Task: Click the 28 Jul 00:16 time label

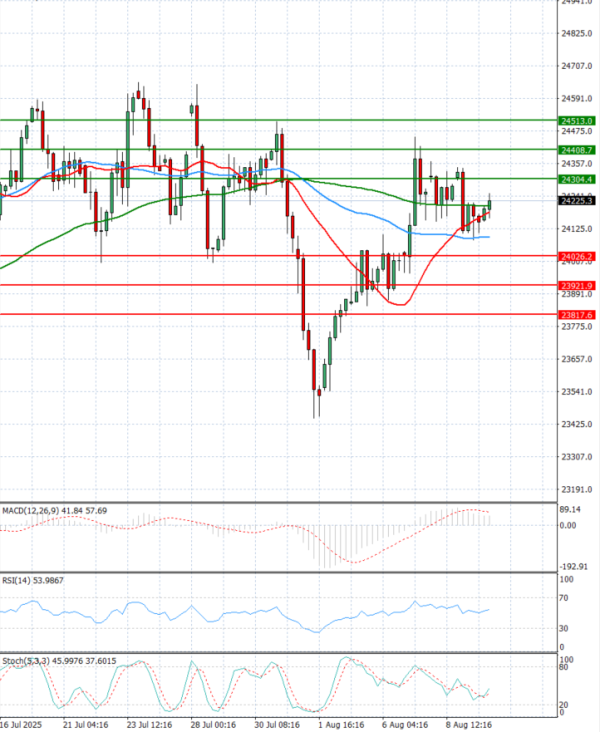Action: pyautogui.click(x=213, y=725)
